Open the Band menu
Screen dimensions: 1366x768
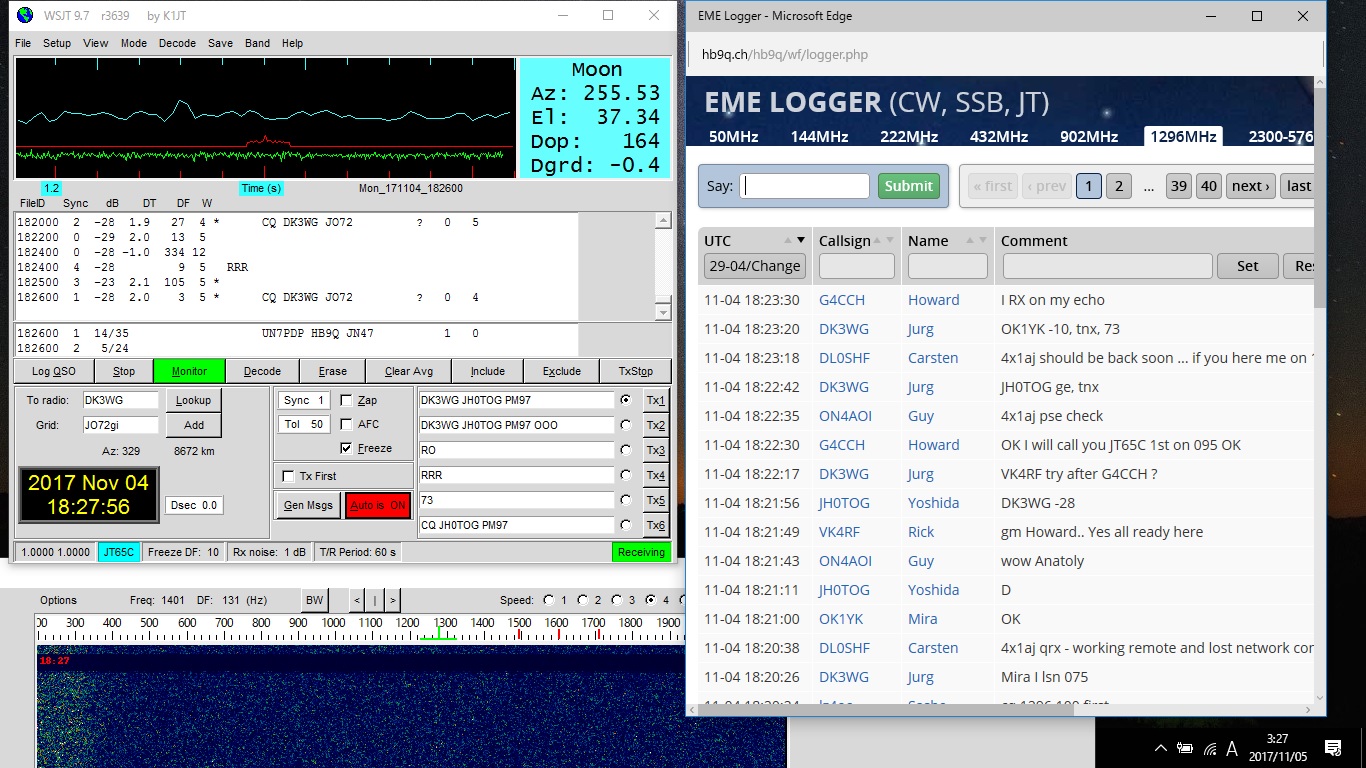(x=258, y=43)
